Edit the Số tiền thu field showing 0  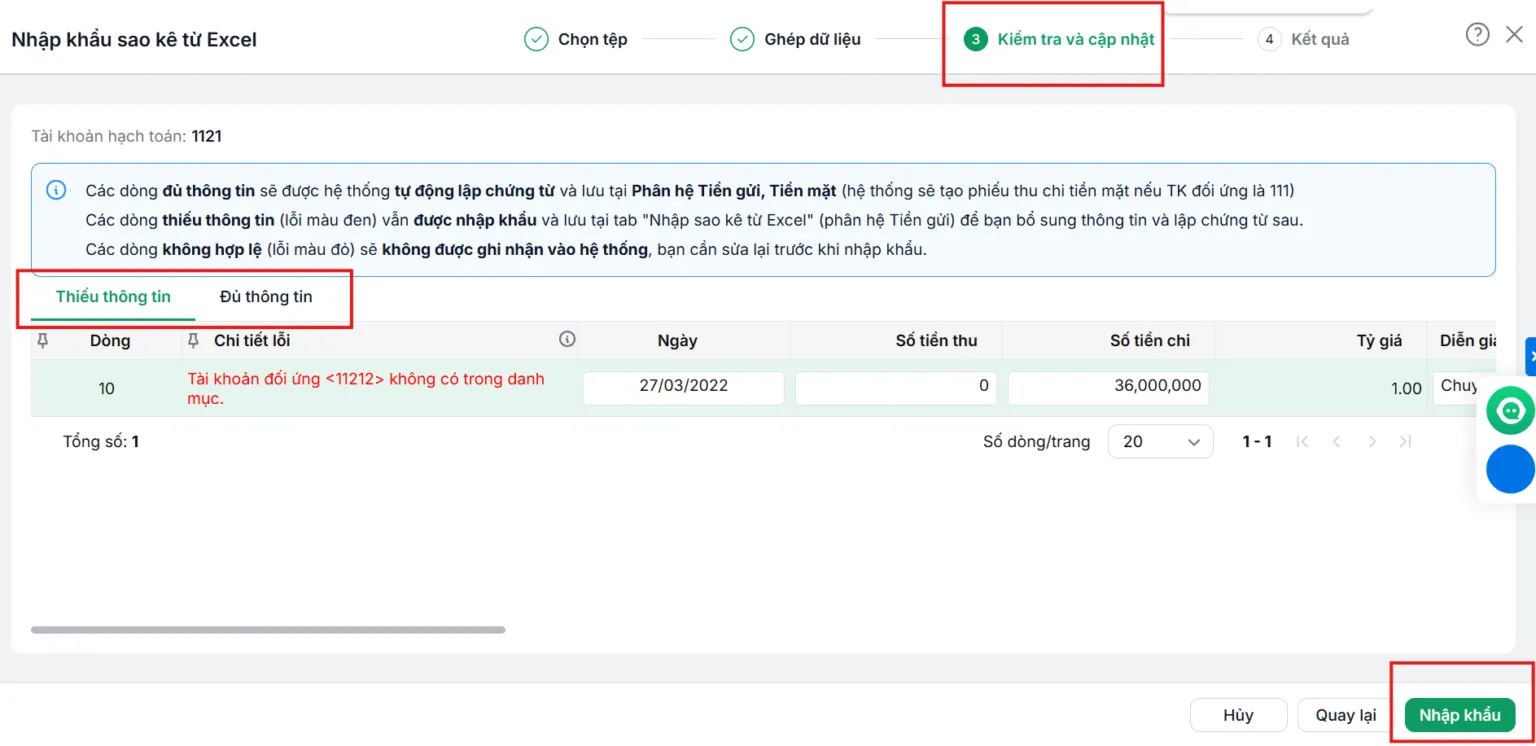click(x=896, y=388)
